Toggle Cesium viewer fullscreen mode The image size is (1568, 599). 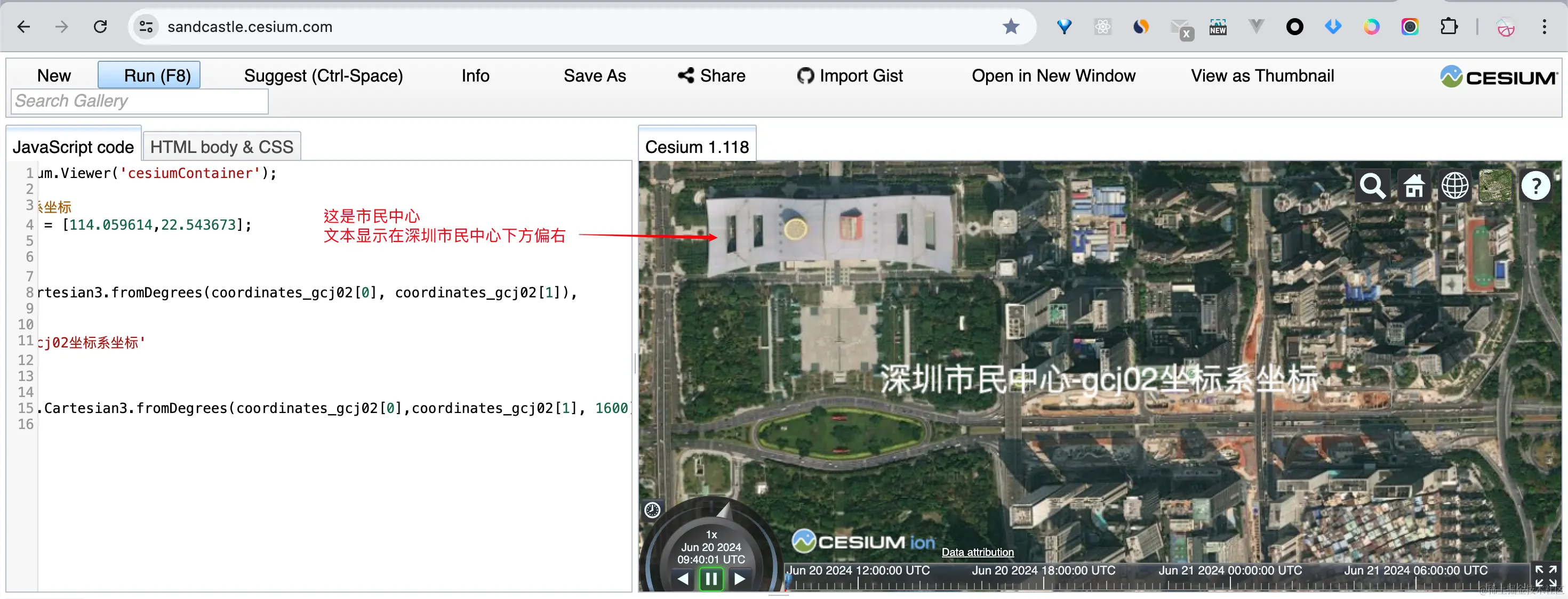point(1545,575)
